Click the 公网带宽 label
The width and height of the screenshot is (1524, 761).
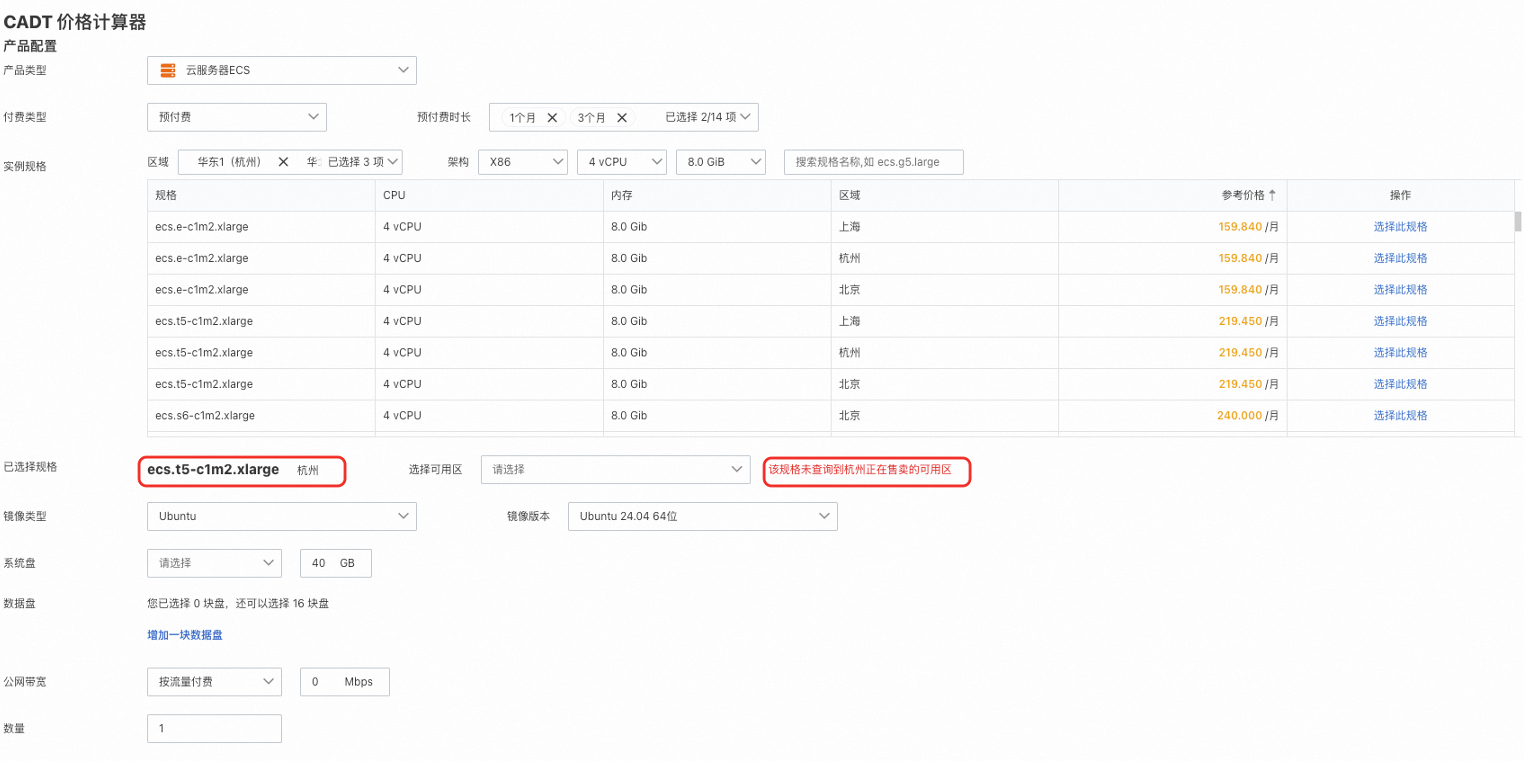click(x=25, y=681)
